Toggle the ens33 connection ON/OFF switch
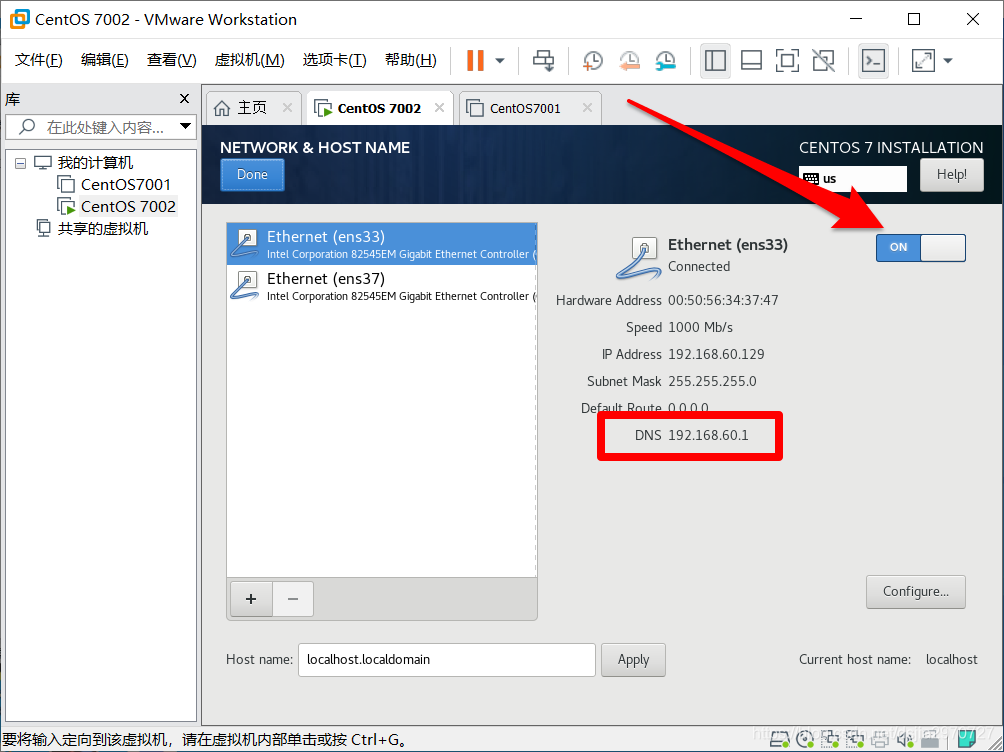The image size is (1004, 752). [920, 247]
